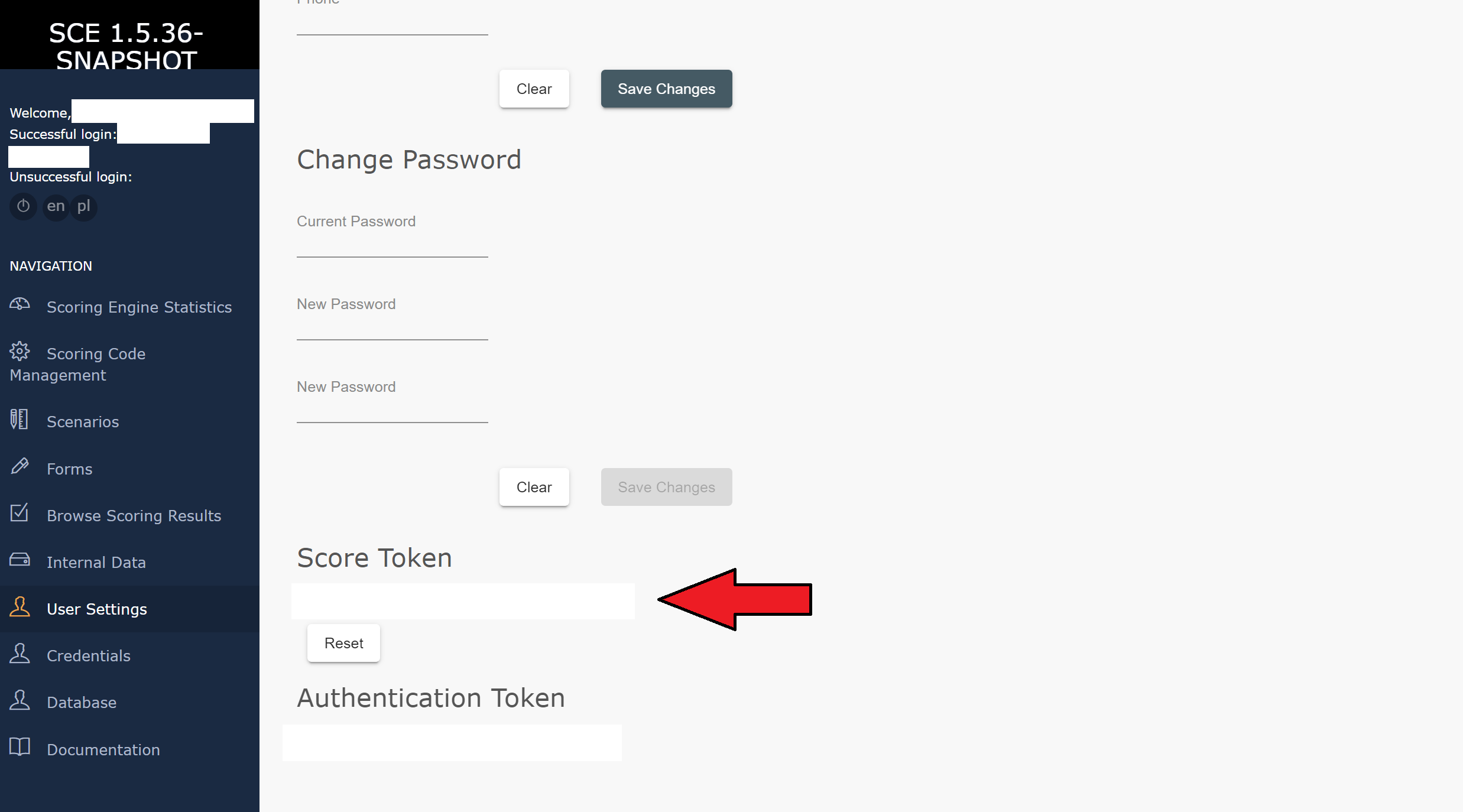Click the Scoring Engine Statistics gauge icon
Screen dimensions: 1463x812
(20, 304)
